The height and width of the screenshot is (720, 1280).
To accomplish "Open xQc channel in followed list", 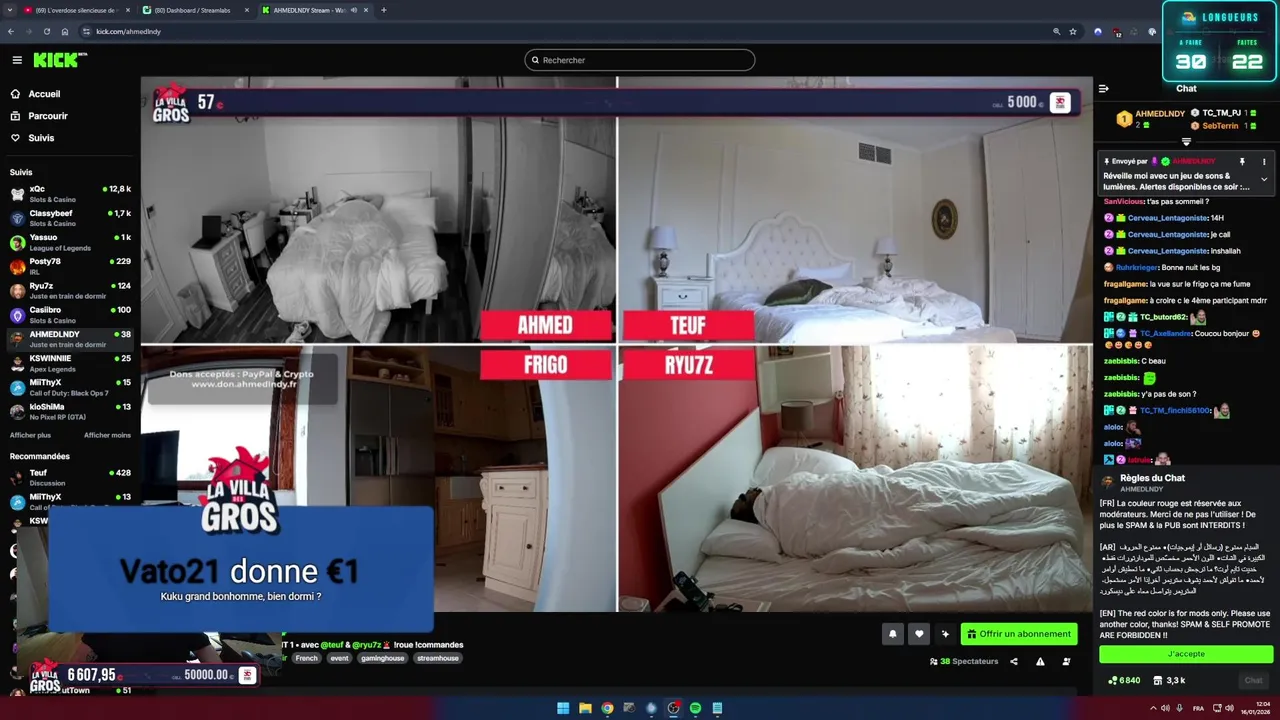I will click(70, 193).
